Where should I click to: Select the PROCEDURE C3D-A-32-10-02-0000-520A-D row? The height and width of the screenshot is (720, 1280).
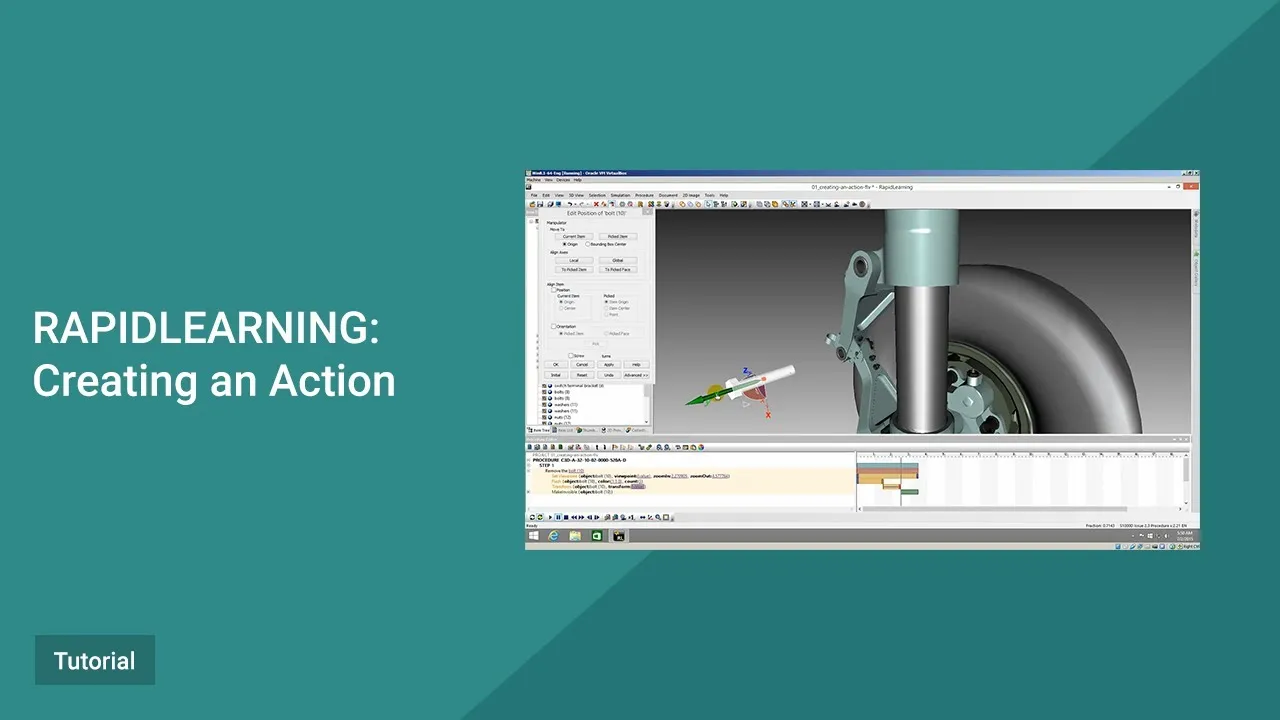pyautogui.click(x=580, y=460)
